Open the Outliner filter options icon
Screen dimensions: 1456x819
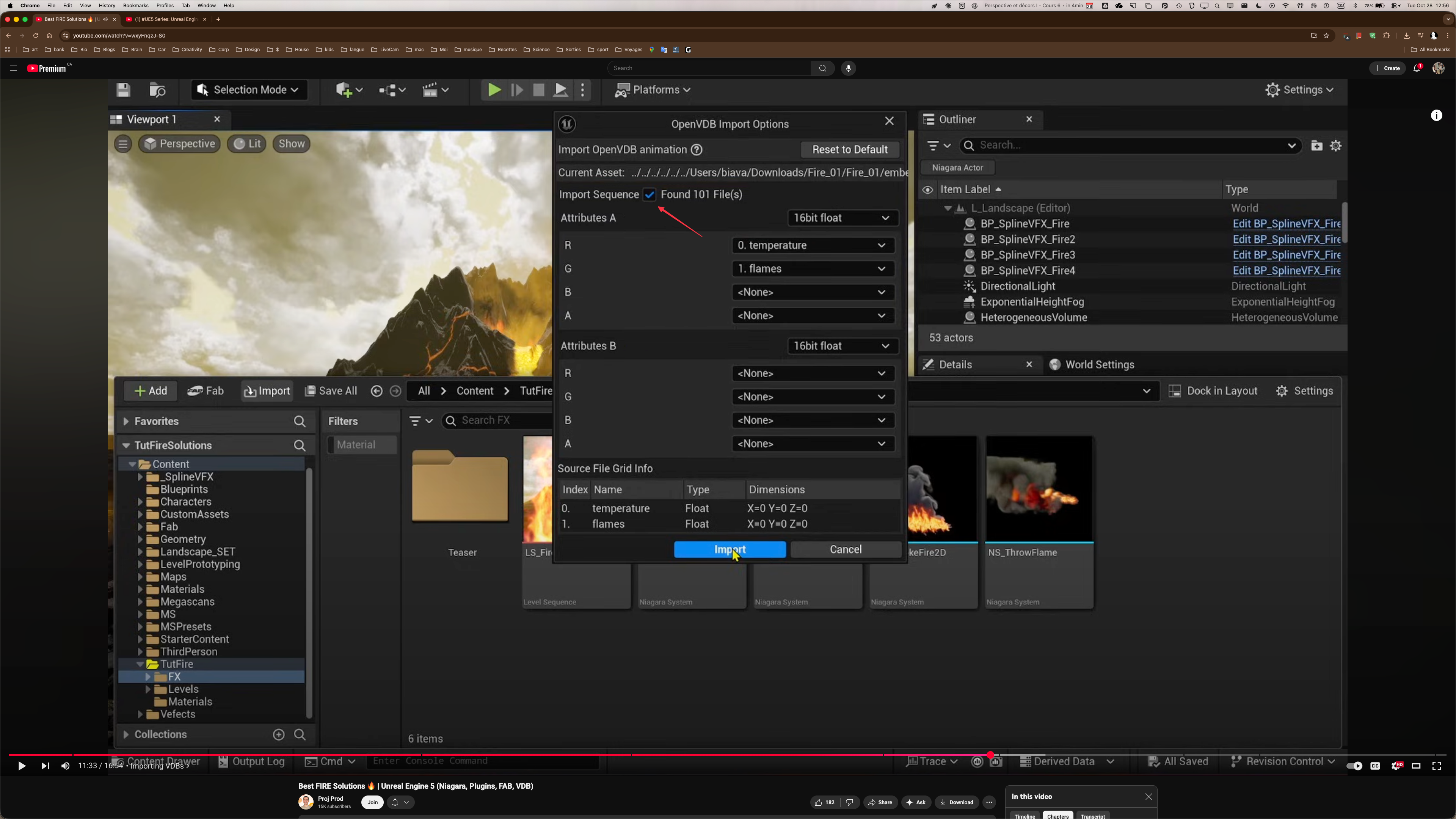[x=939, y=146]
